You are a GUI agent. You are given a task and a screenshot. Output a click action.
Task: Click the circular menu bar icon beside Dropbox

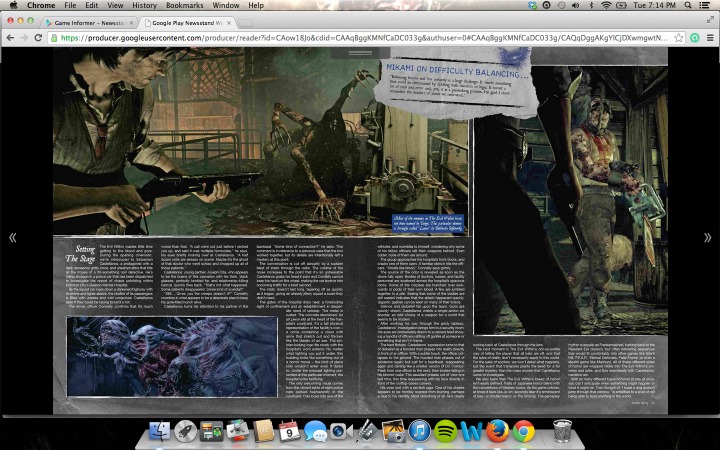[546, 5]
